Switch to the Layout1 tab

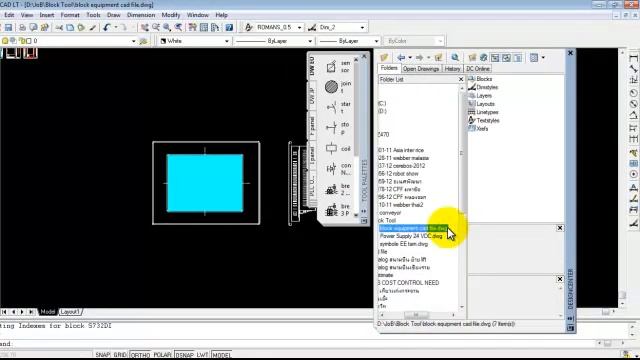(x=70, y=311)
